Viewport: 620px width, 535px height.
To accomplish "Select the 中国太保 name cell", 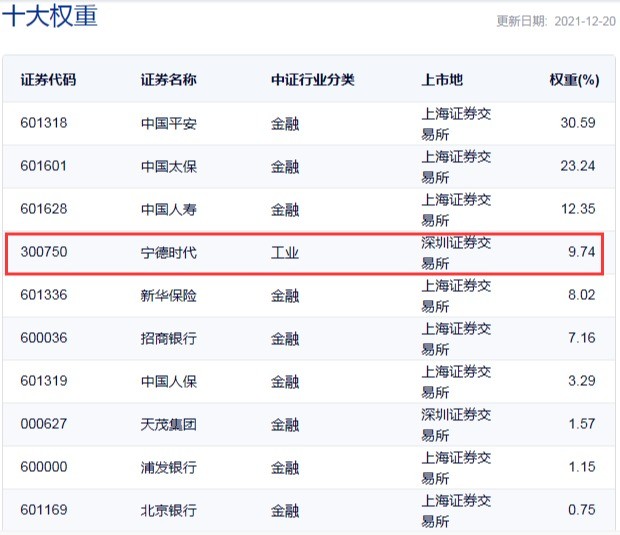I will click(x=169, y=166).
